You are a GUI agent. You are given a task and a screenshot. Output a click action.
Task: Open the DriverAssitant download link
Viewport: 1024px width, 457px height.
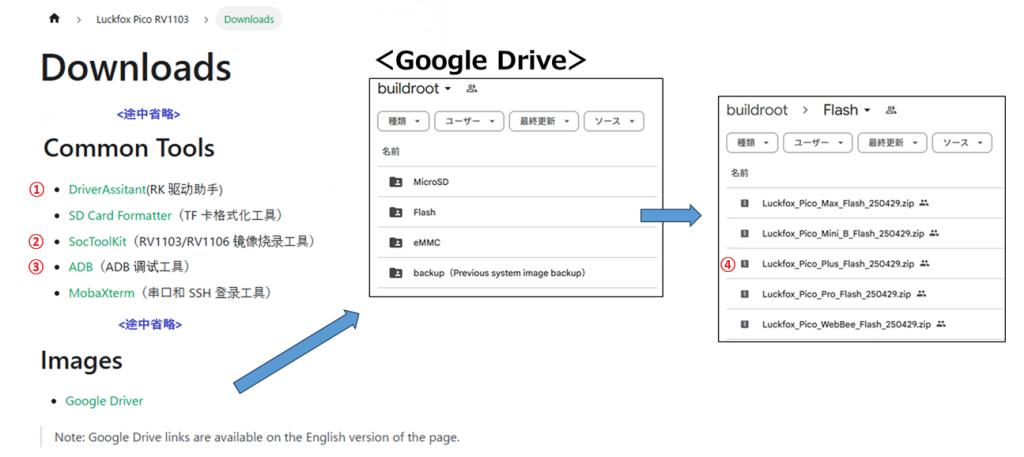pyautogui.click(x=107, y=189)
